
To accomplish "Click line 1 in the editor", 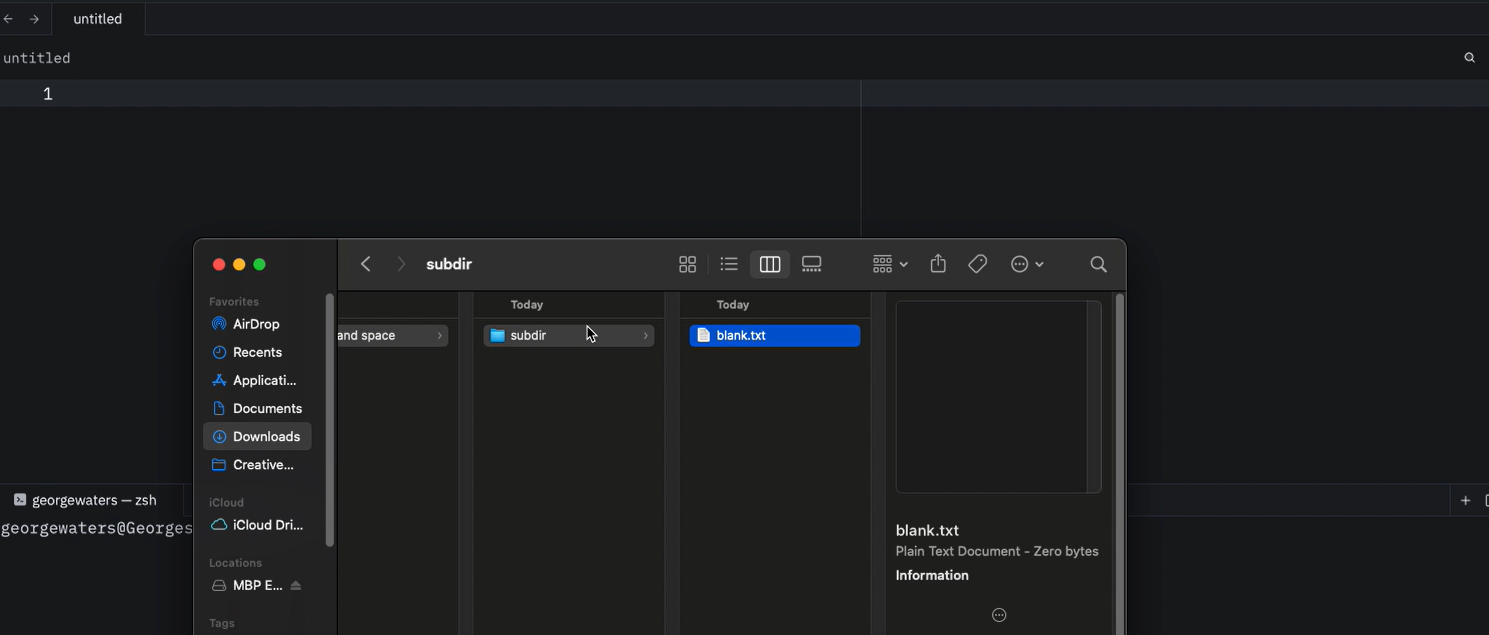I will point(744,93).
